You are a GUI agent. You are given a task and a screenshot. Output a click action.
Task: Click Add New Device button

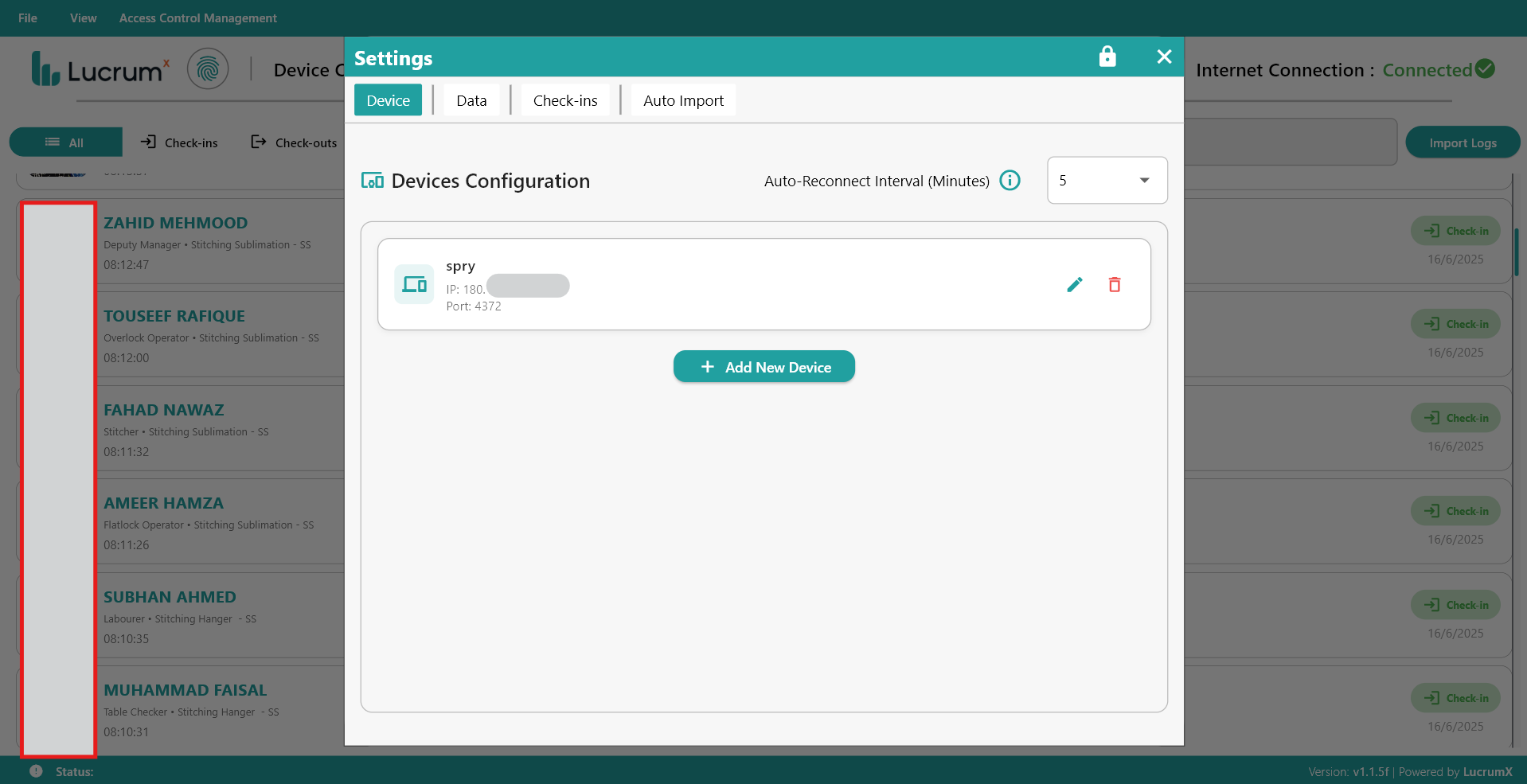(x=763, y=367)
